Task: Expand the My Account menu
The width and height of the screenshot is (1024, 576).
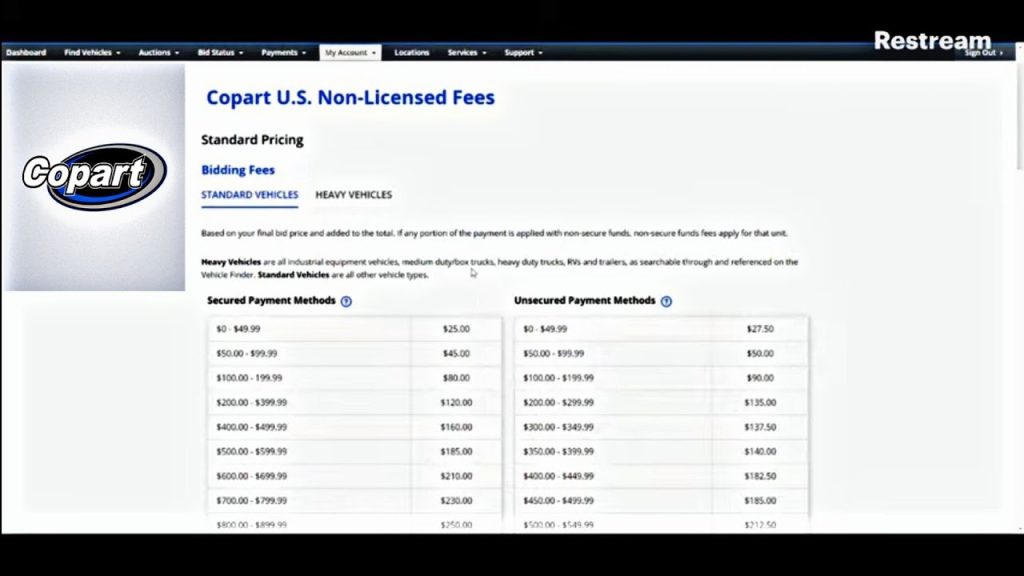Action: [350, 53]
